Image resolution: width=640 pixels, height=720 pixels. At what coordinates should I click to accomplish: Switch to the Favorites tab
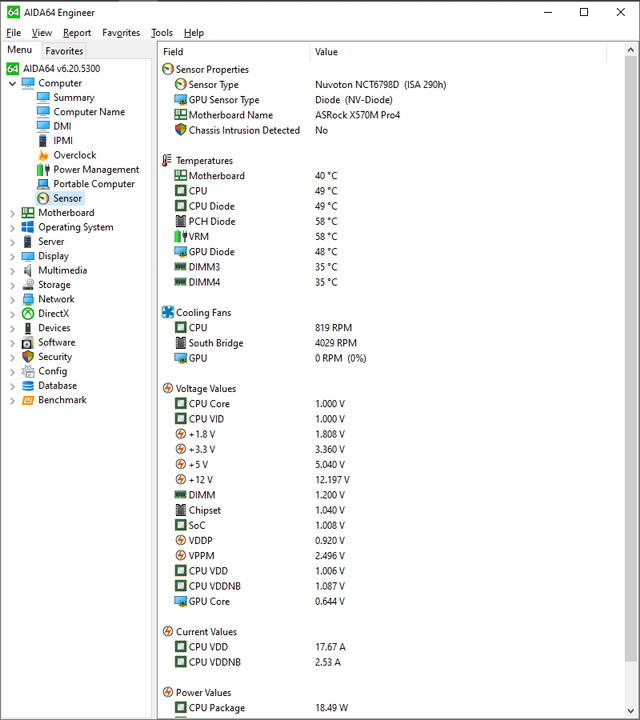point(64,51)
